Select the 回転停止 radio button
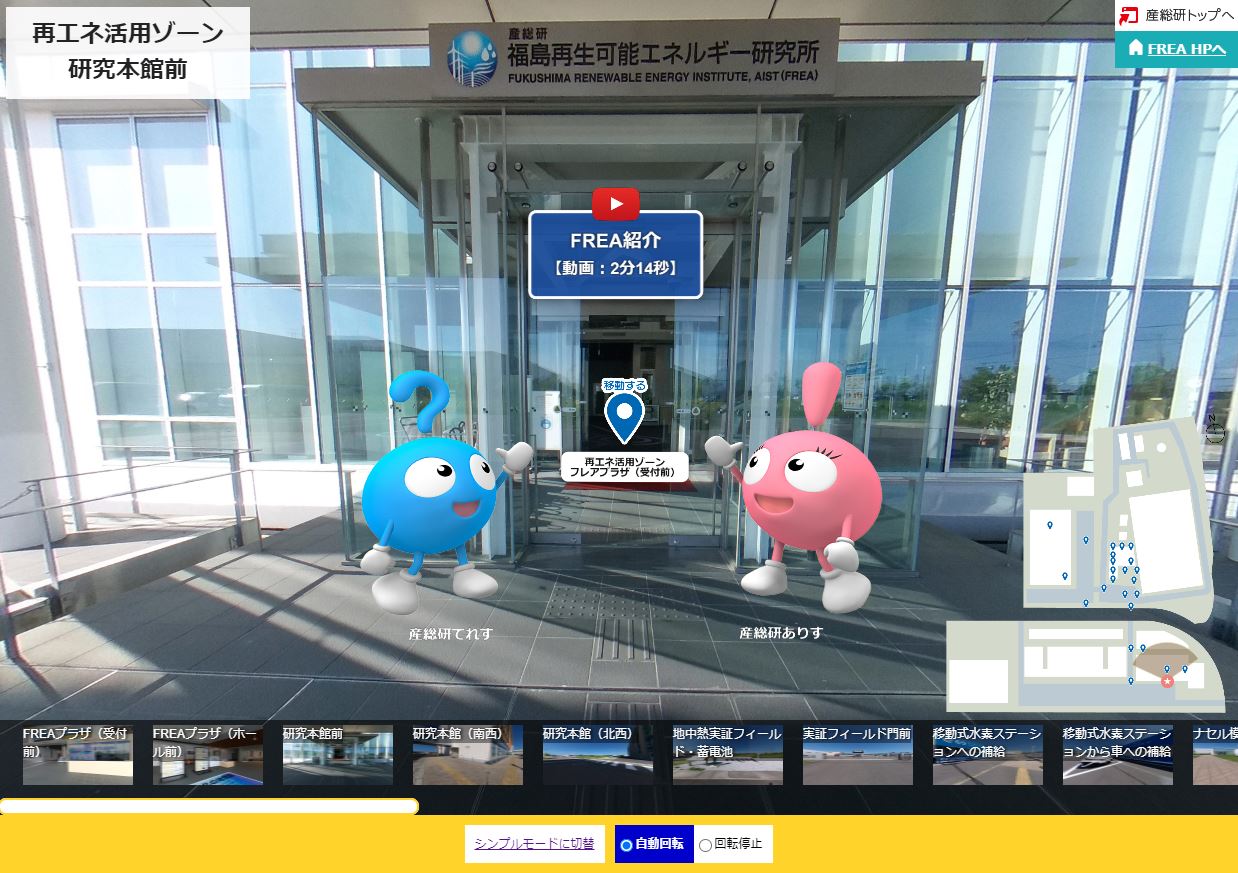 (x=705, y=845)
